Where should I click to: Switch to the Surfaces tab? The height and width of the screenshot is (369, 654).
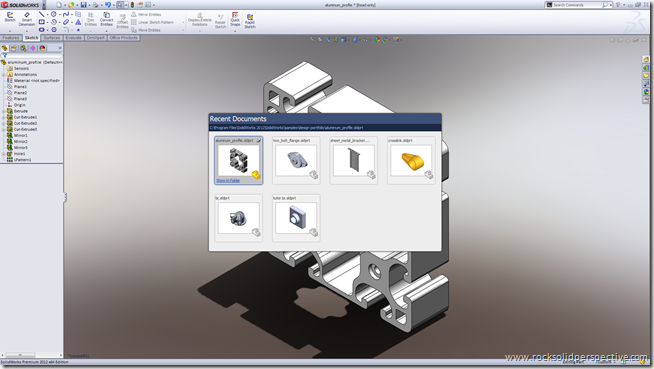click(x=52, y=38)
